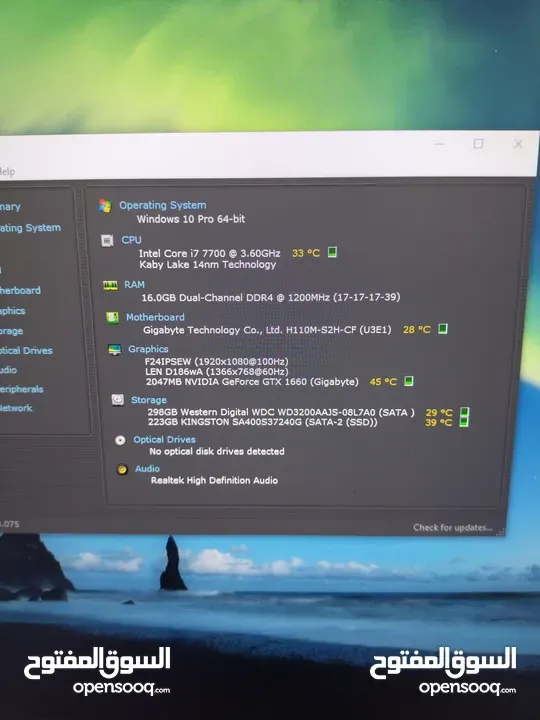This screenshot has width=540, height=720.
Task: Select Summary in the sidebar
Action: 10,207
